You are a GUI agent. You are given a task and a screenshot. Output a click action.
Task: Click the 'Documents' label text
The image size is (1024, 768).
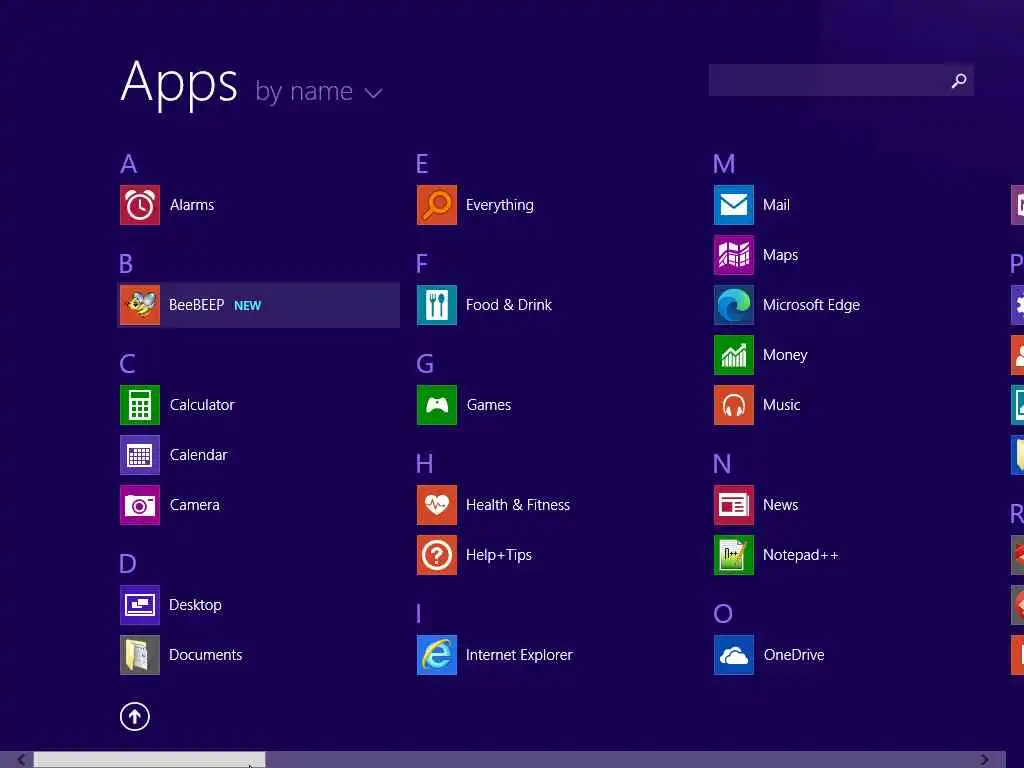[x=206, y=655]
